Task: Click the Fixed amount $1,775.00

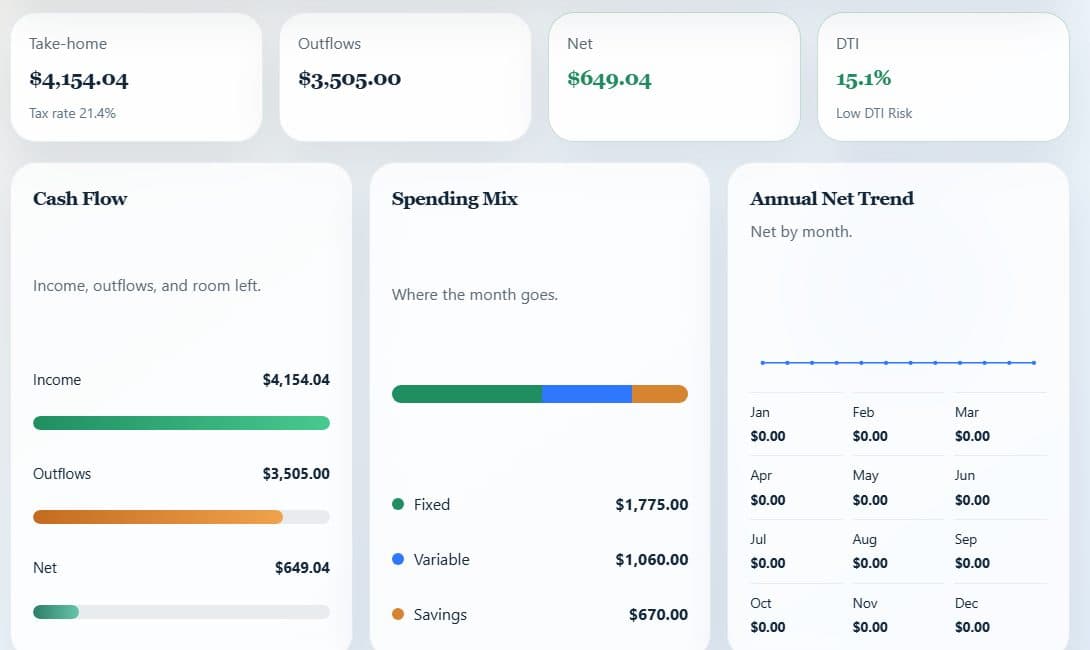Action: (651, 505)
